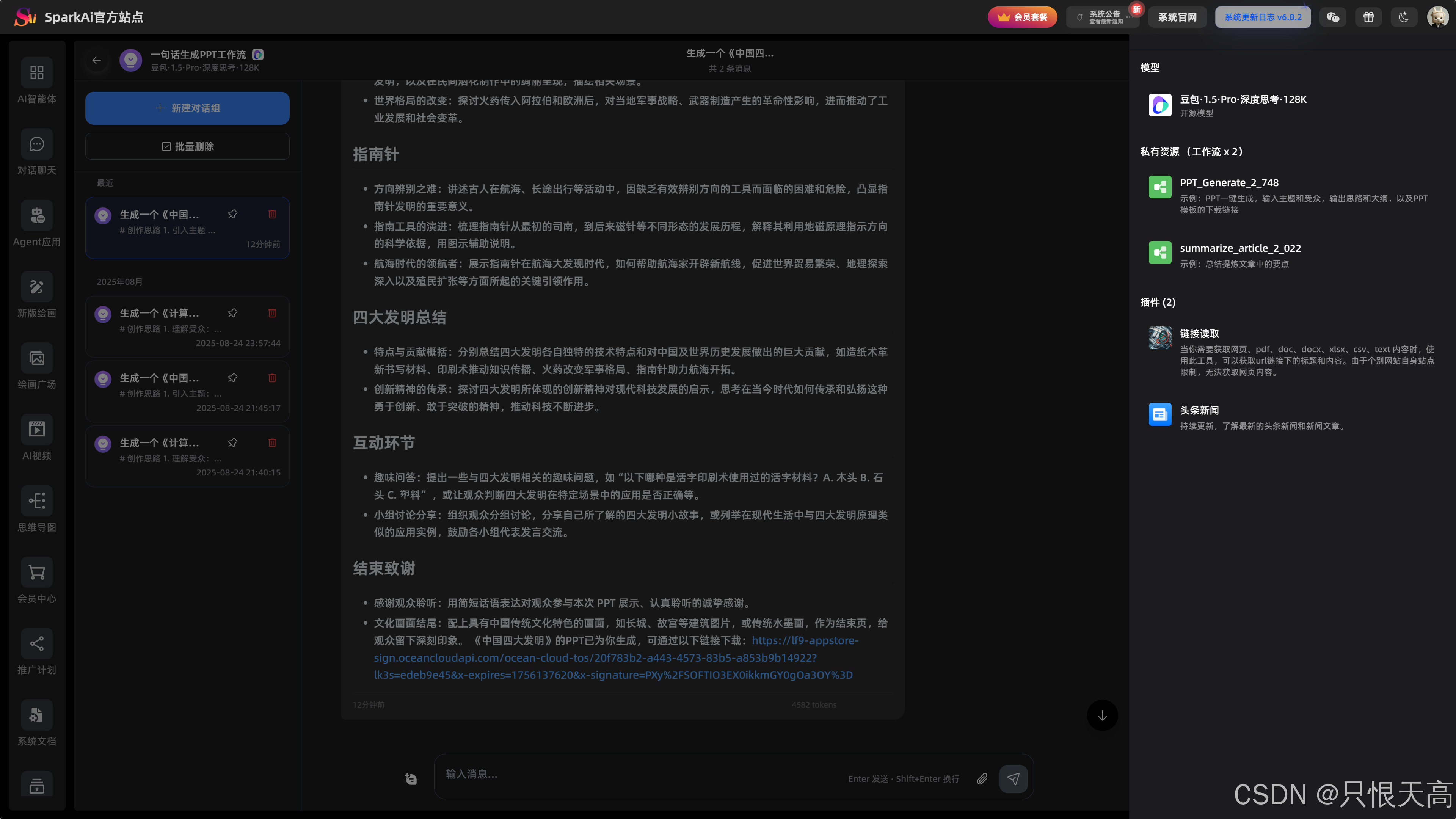1456x819 pixels.
Task: Click the attachment paperclip icon
Action: [x=982, y=778]
